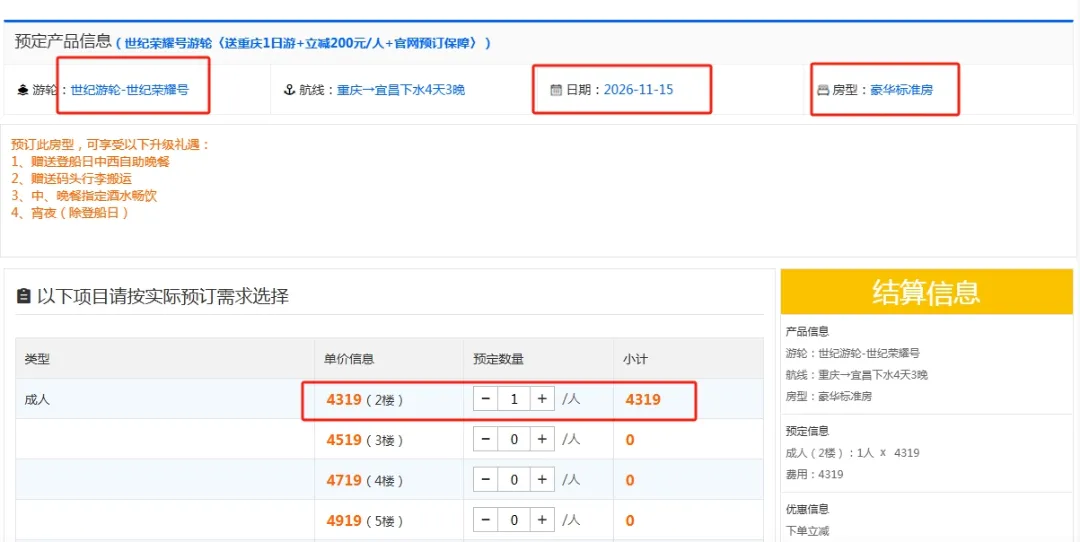Click the 费用：4319 summary line
This screenshot has width=1080, height=542.
(x=815, y=474)
